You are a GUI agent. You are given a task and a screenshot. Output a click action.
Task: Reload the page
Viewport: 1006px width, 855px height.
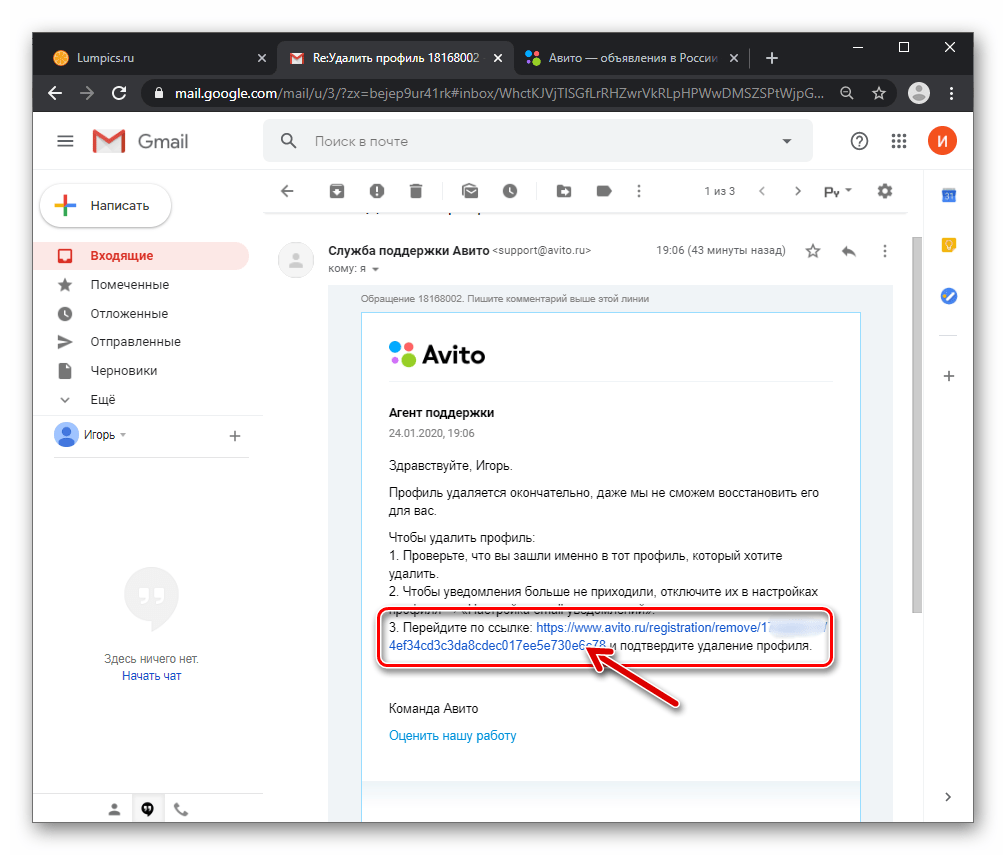[x=119, y=94]
